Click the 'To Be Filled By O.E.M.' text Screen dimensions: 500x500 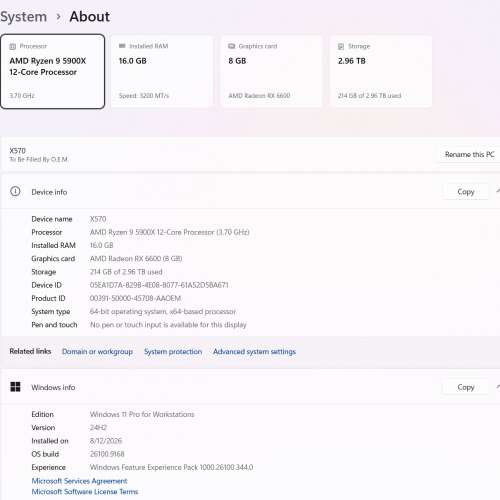38,159
